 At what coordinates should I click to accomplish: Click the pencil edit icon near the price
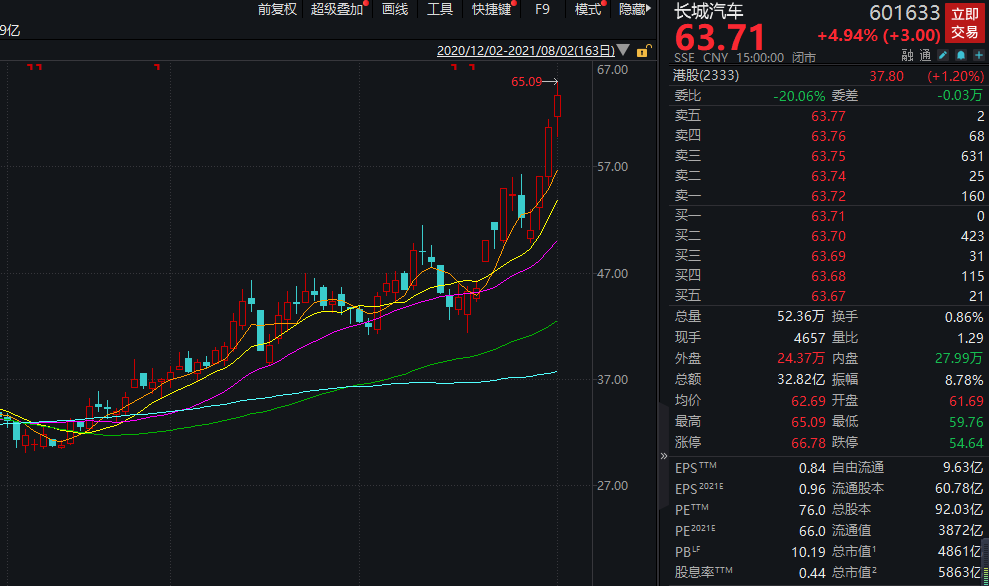click(943, 57)
